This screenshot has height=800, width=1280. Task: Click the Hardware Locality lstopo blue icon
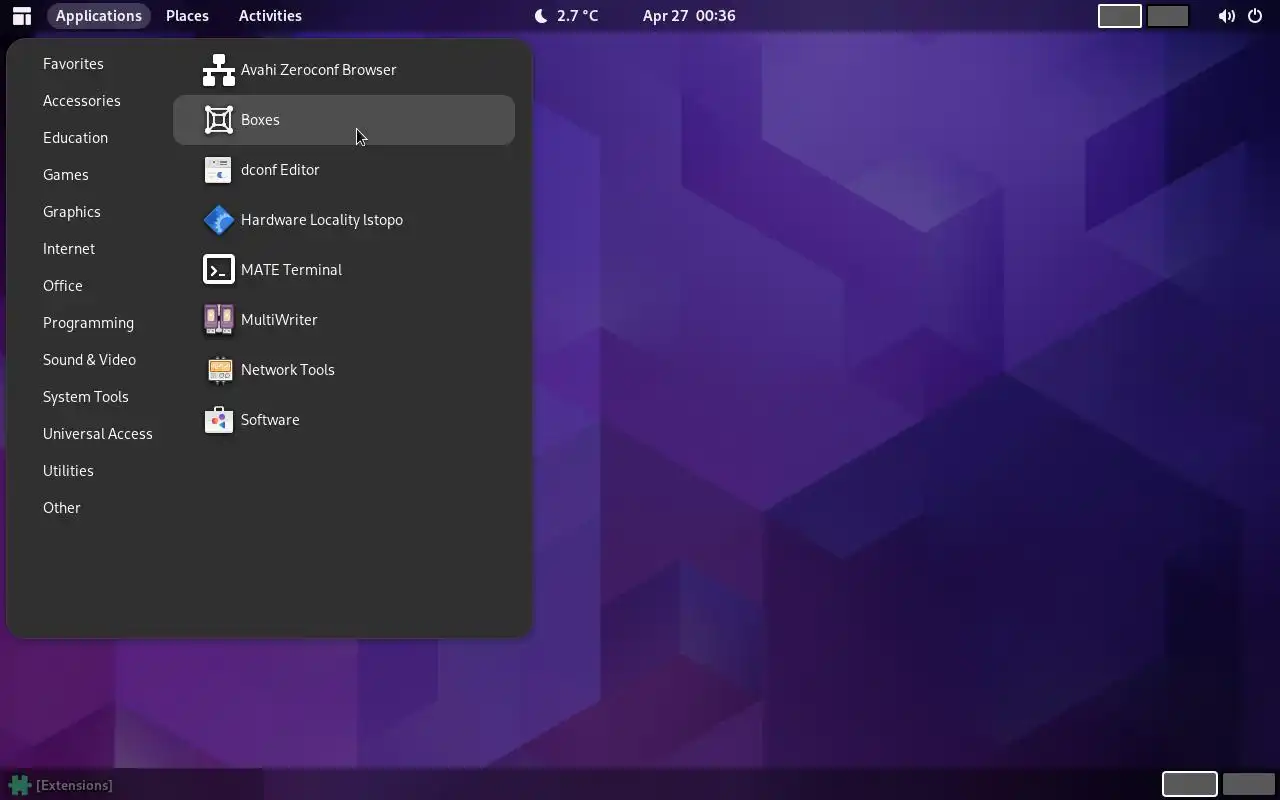[x=219, y=220]
